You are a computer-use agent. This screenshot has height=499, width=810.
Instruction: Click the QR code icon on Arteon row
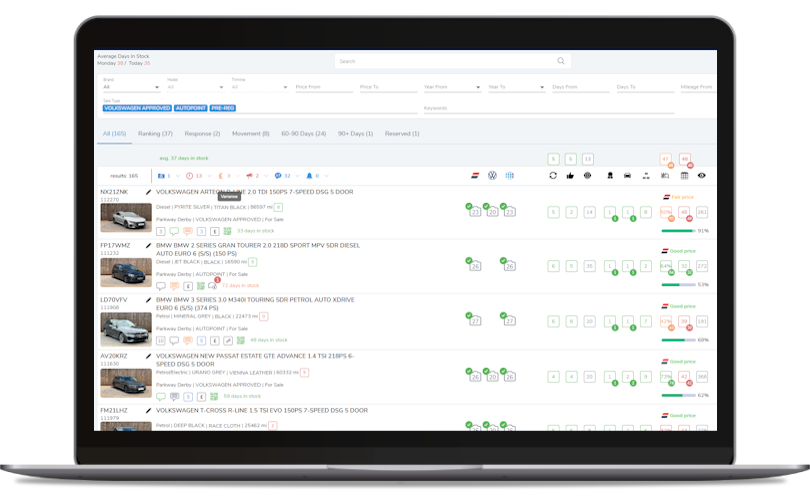click(x=227, y=231)
